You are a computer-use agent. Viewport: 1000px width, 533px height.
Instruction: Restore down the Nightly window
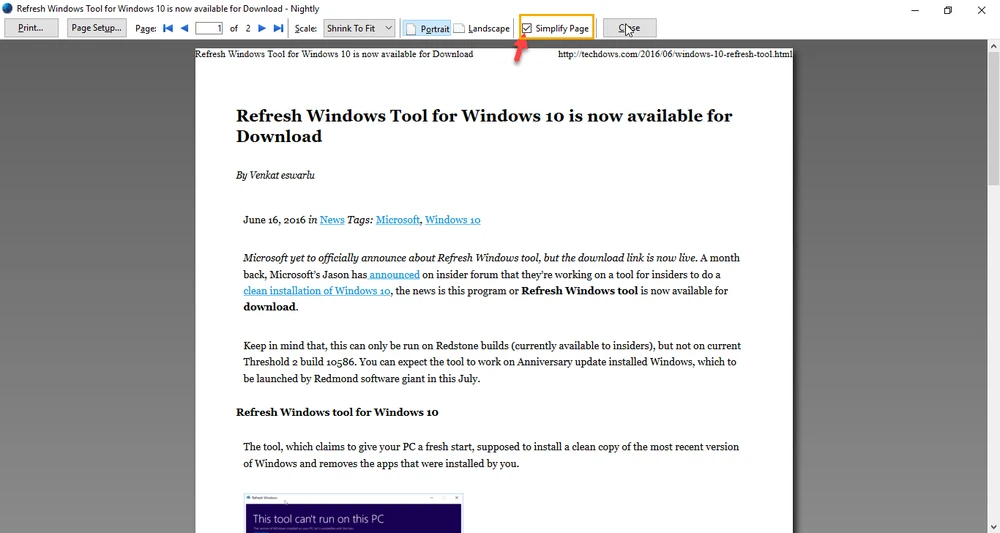948,10
